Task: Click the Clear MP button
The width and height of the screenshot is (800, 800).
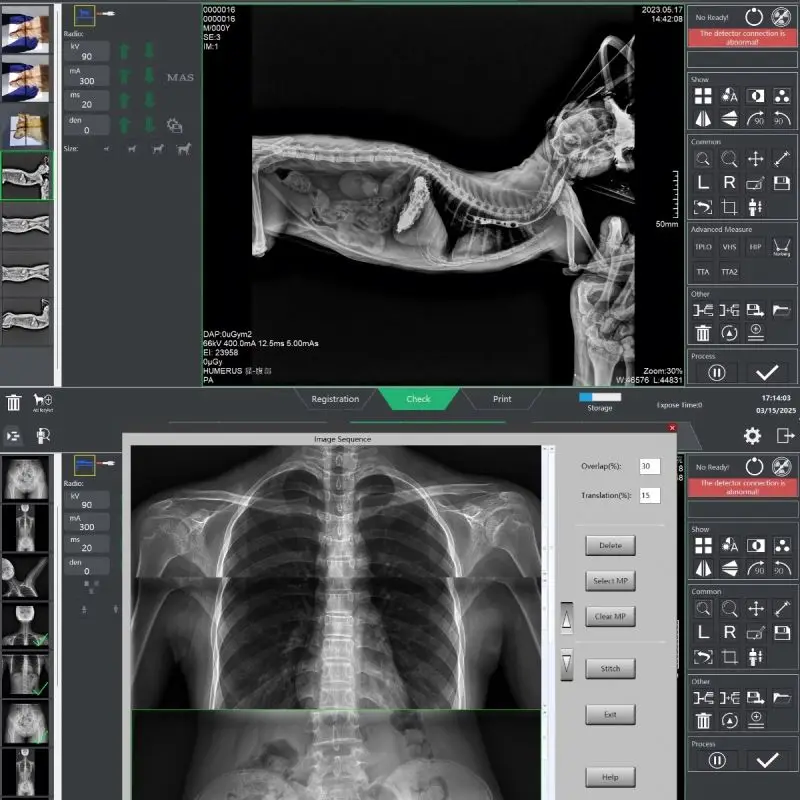Action: [x=610, y=616]
